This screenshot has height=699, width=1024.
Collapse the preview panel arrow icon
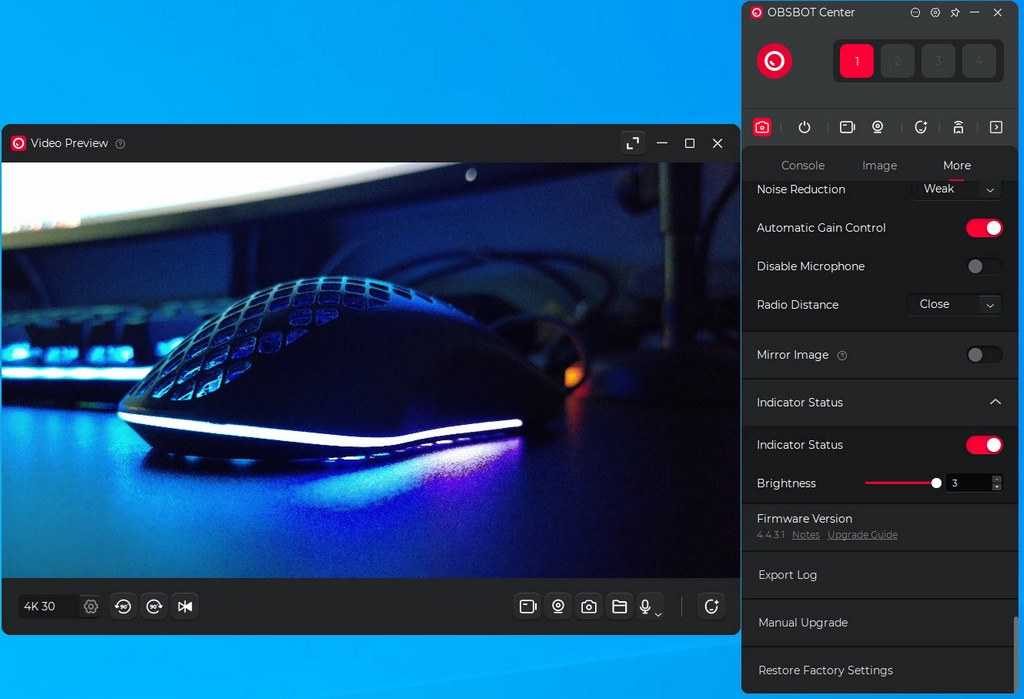point(996,127)
